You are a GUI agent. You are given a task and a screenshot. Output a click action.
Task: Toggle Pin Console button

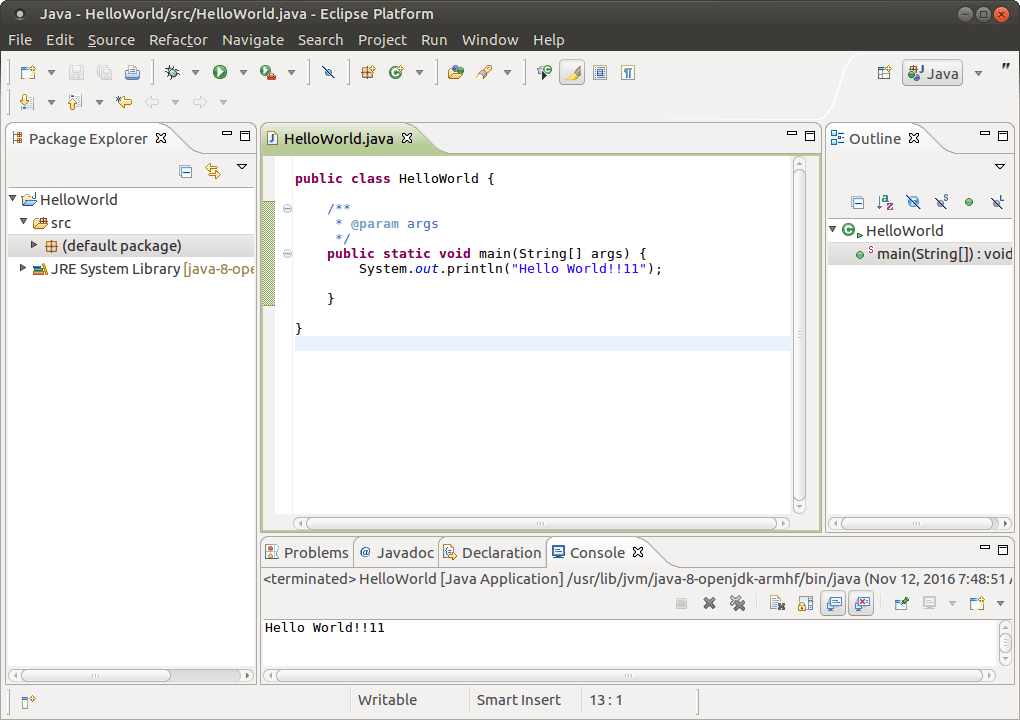tap(902, 604)
